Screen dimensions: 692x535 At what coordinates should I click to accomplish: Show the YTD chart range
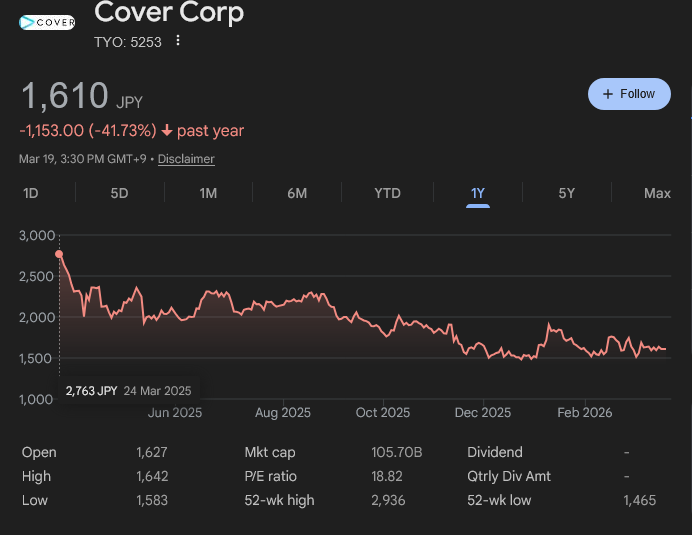[387, 193]
